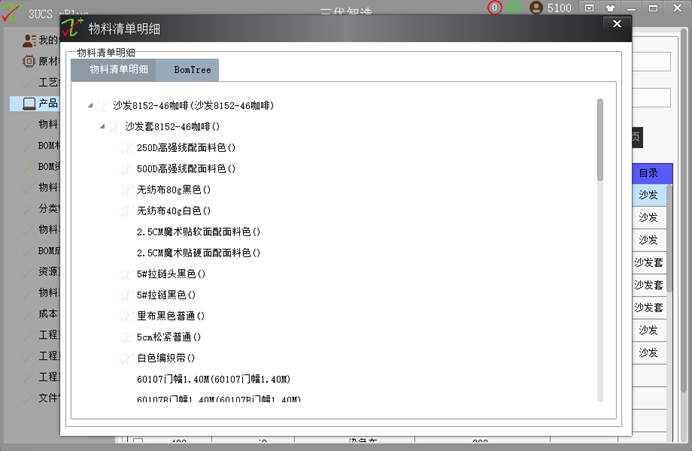Collapse the 沙发套8152-46咖啡 child node
This screenshot has width=692, height=451.
[x=102, y=127]
